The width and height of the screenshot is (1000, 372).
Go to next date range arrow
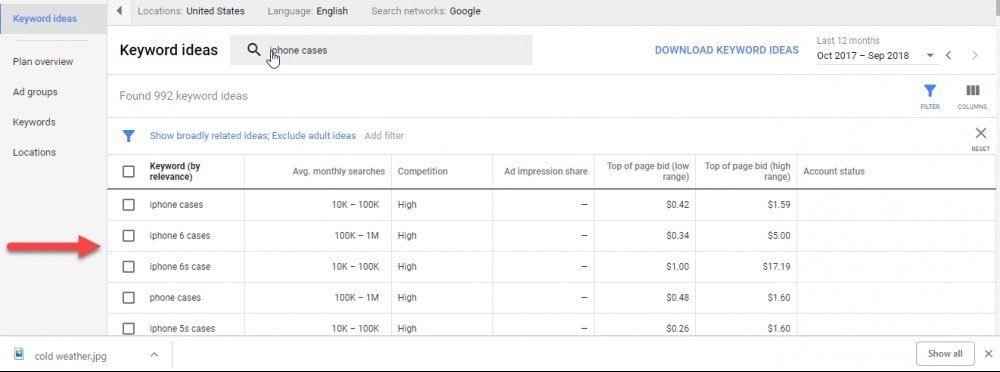[x=974, y=56]
